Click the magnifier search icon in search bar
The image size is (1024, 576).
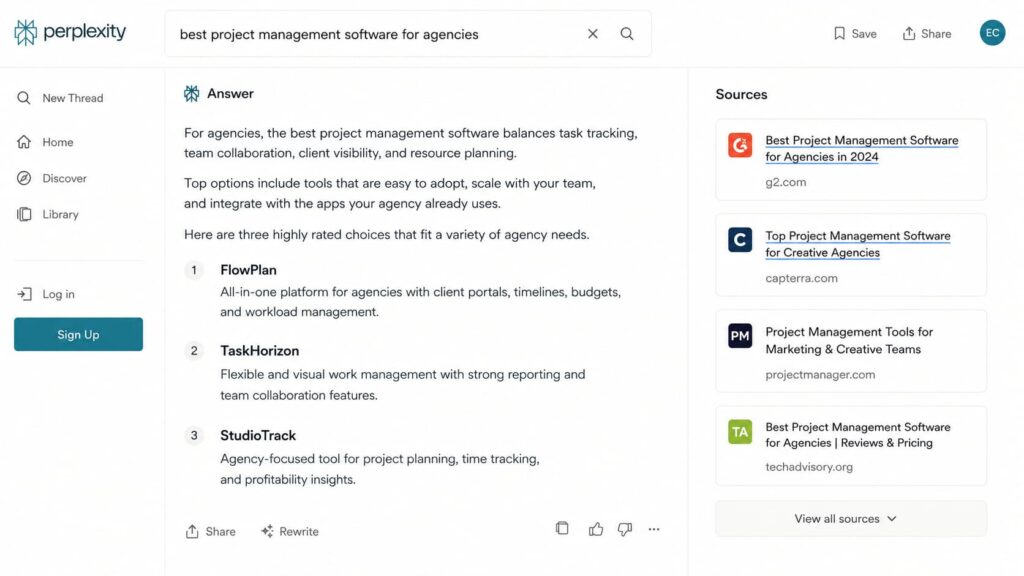click(x=627, y=34)
